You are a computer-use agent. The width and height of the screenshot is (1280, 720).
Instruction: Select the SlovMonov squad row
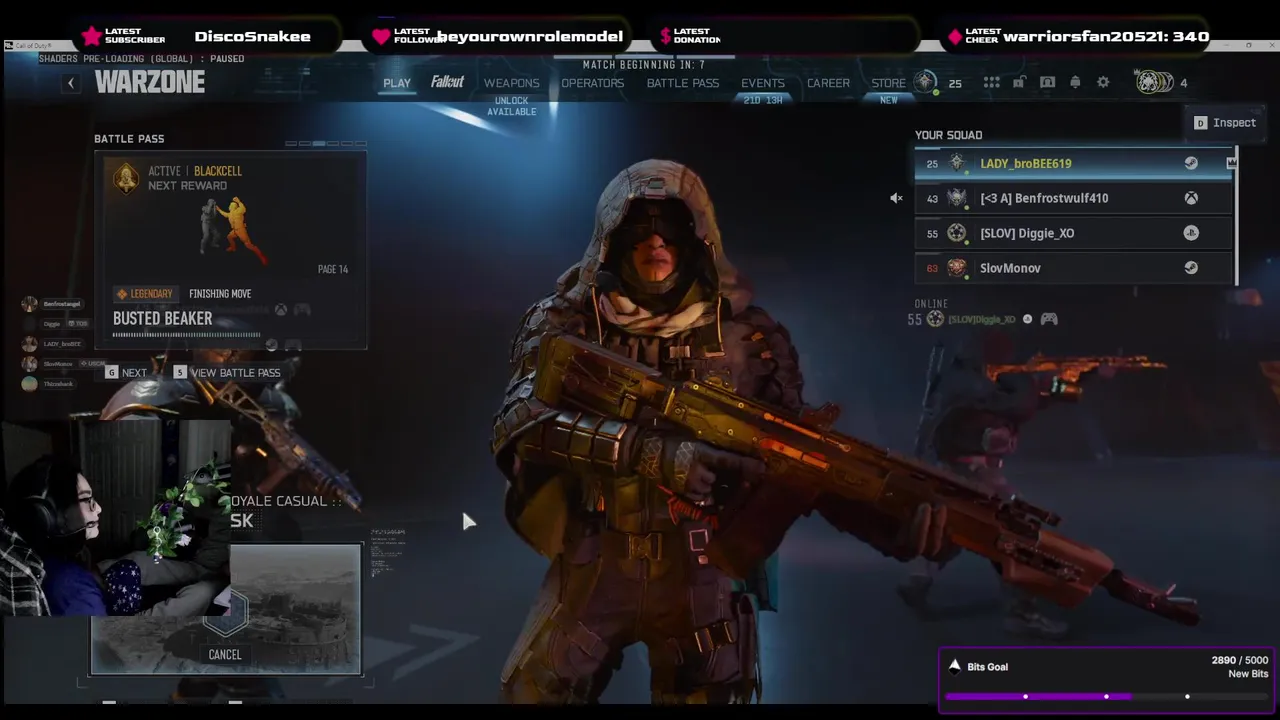coord(1075,268)
